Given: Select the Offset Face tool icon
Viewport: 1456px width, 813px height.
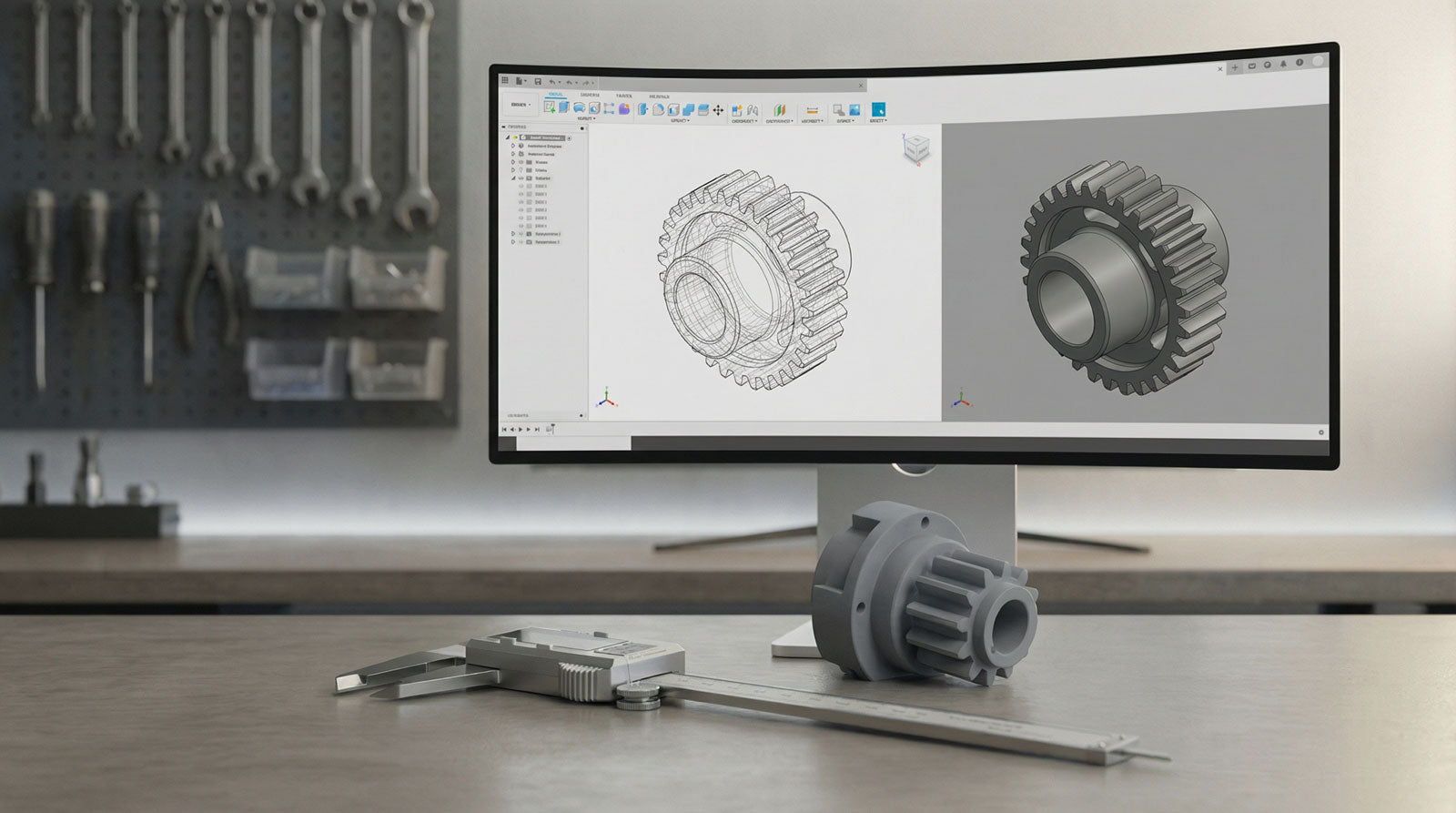Looking at the screenshot, I should tap(703, 109).
